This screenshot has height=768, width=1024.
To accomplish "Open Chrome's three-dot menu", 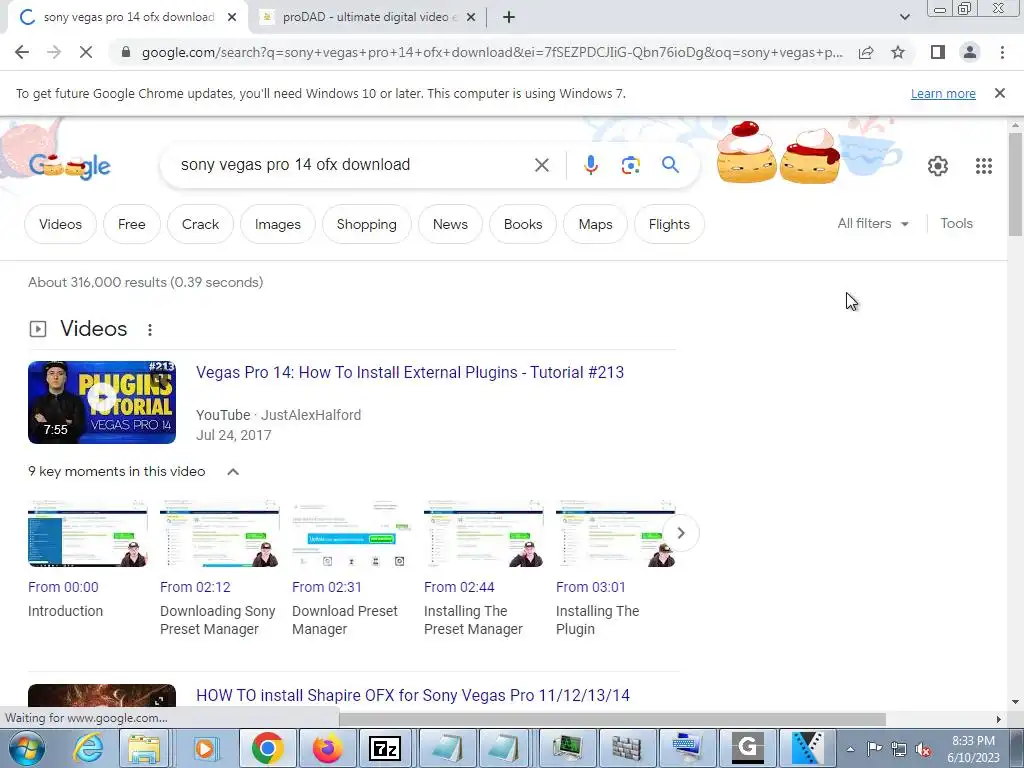I will point(1002,52).
